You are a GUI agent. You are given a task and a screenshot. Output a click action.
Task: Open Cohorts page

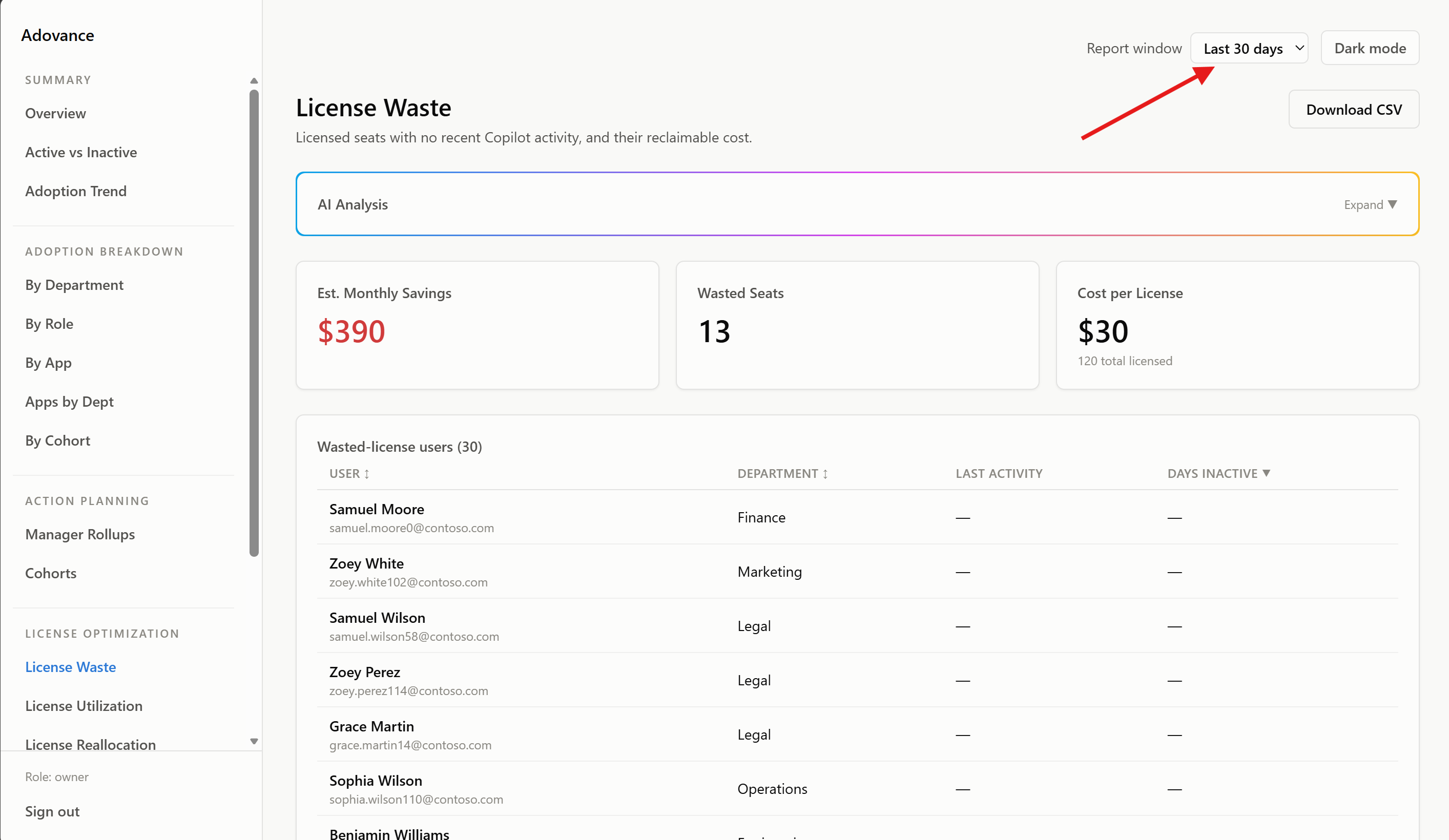(x=51, y=573)
